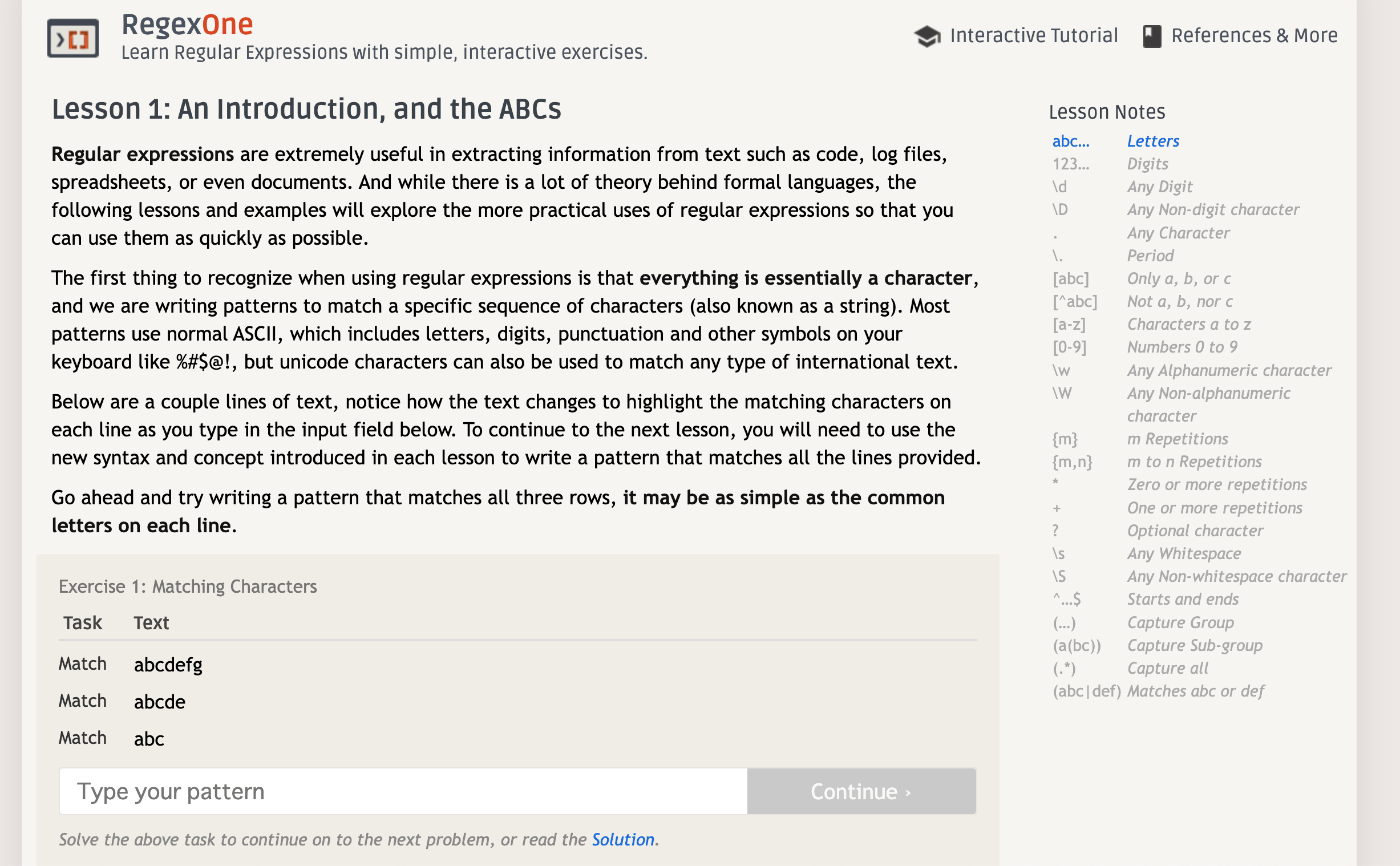Click the [^abc] symbol in Lesson Notes
Viewport: 1400px width, 866px height.
1074,302
